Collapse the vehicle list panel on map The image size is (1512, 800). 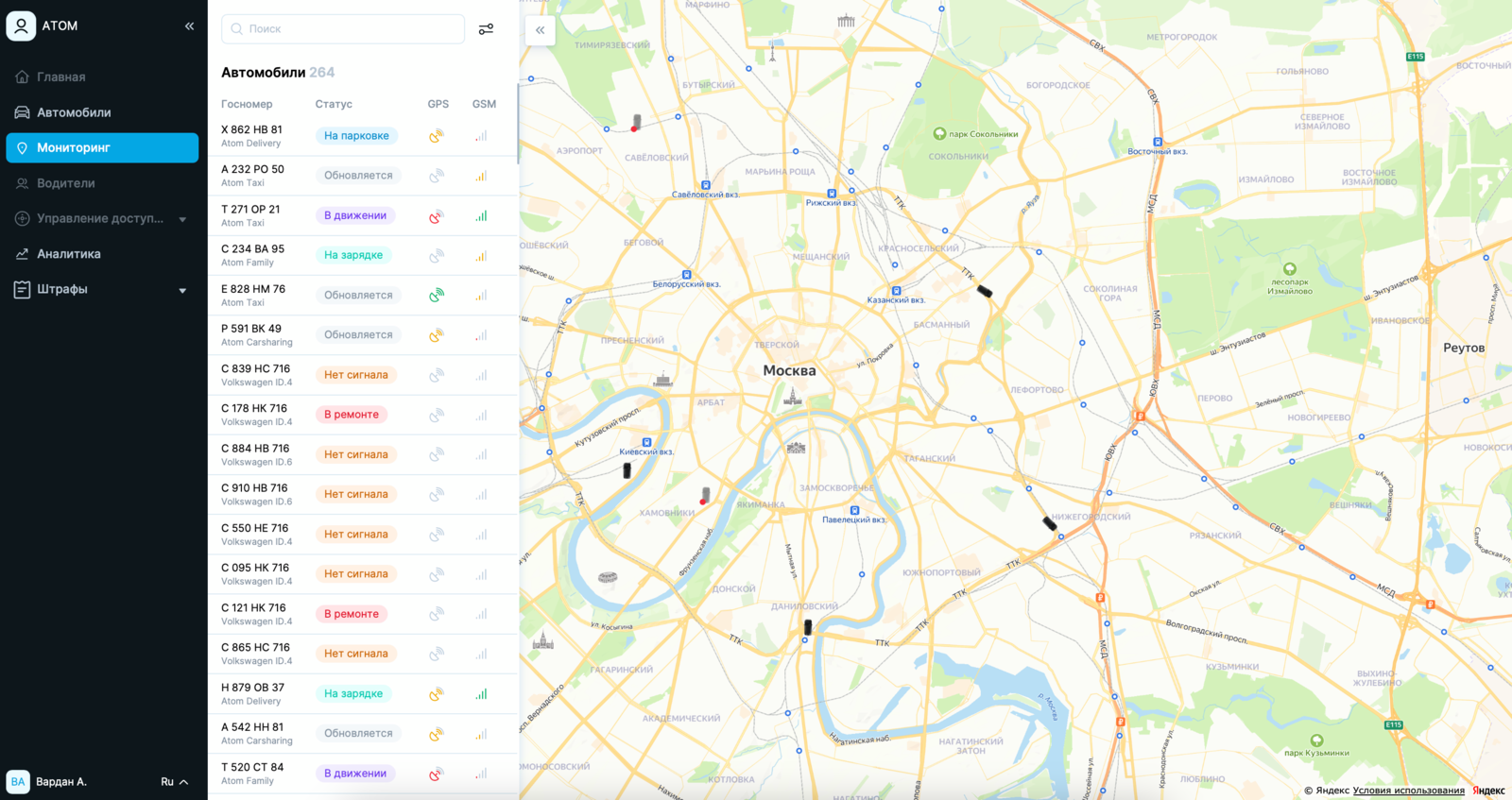click(x=540, y=30)
